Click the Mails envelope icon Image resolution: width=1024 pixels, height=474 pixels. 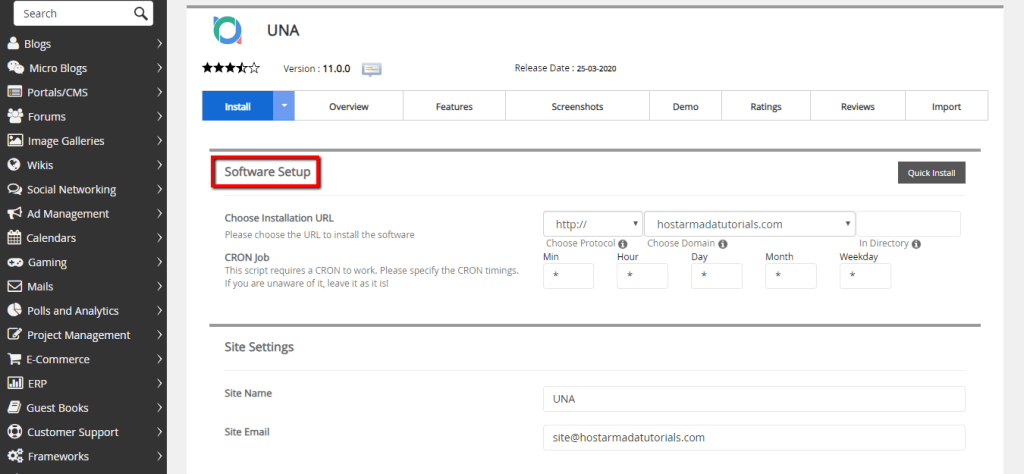[14, 286]
